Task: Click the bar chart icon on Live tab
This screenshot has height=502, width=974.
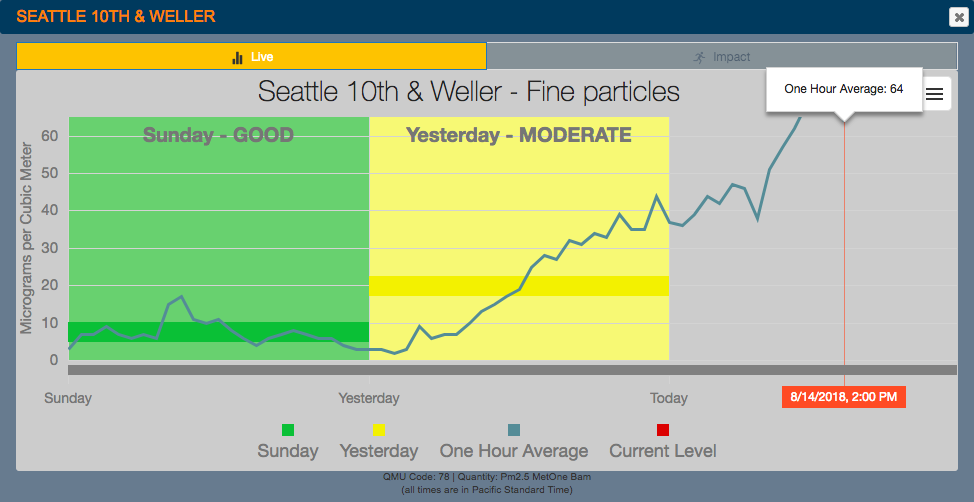Action: (x=237, y=58)
